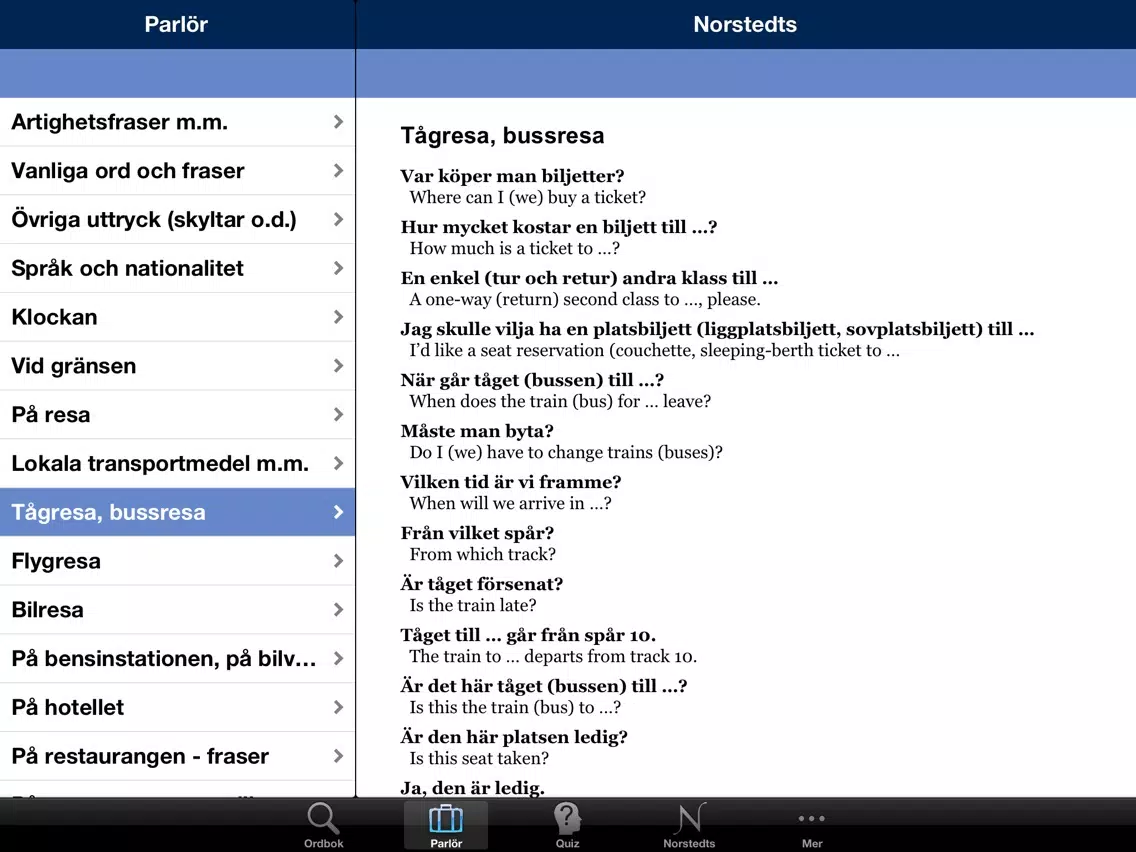Open the Övriga uttryck (skyltar o.d.) category
This screenshot has width=1136, height=852.
coord(178,219)
